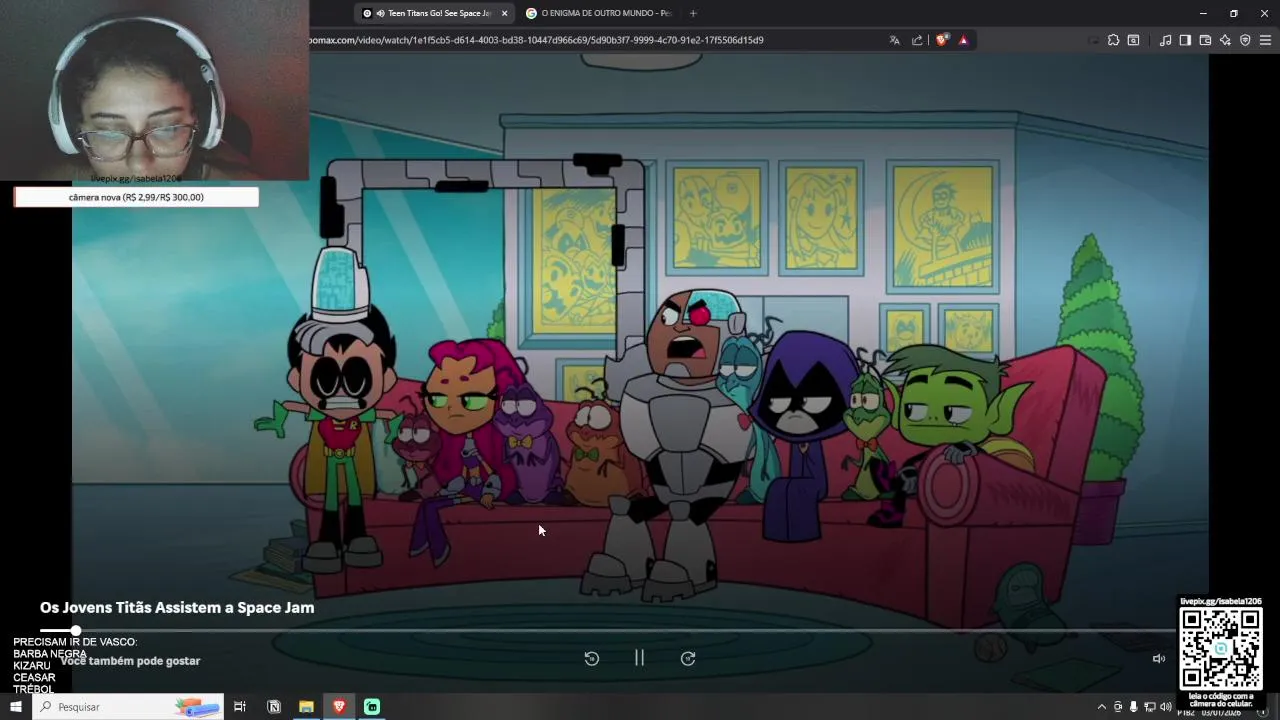Rewind the video ten seconds
Screen dimensions: 1280x720
tap(591, 658)
